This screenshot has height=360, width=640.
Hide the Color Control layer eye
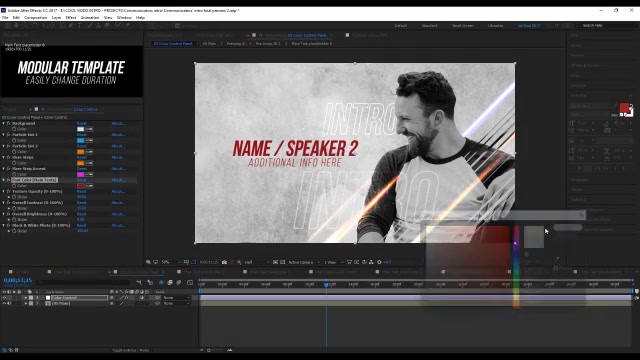(4, 298)
